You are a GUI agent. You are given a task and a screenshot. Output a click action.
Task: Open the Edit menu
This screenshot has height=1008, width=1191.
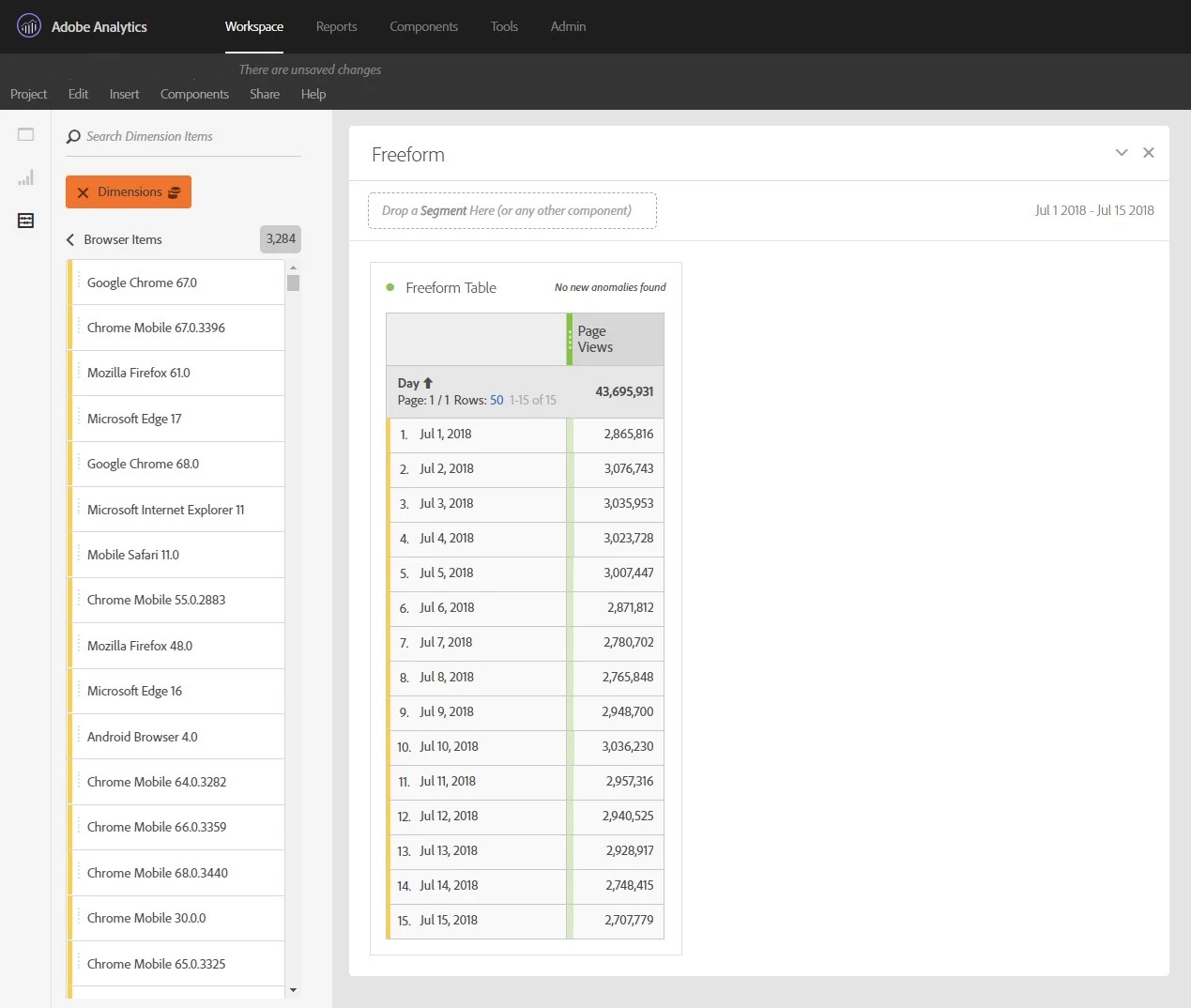[x=78, y=94]
